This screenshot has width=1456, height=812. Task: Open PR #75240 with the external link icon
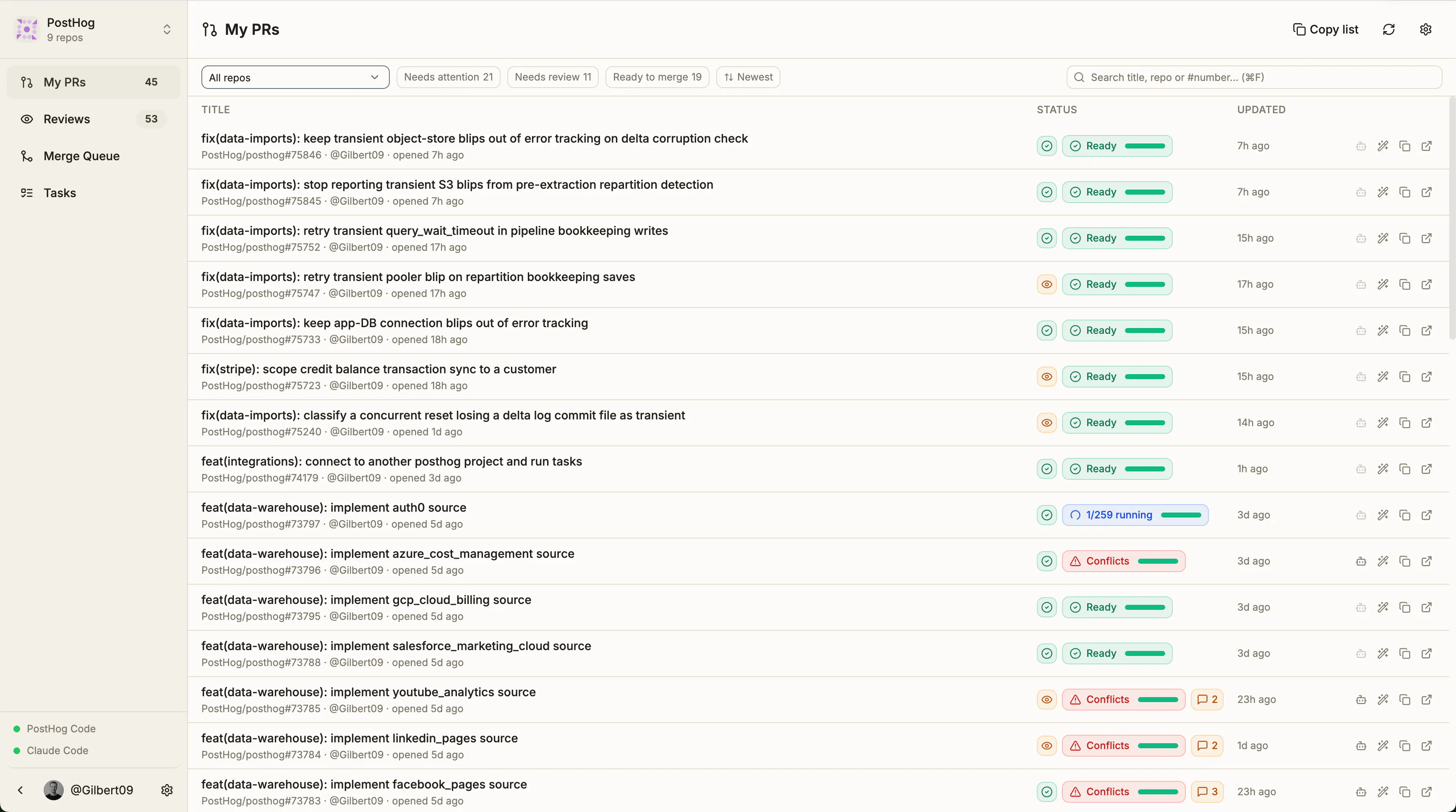coord(1427,423)
